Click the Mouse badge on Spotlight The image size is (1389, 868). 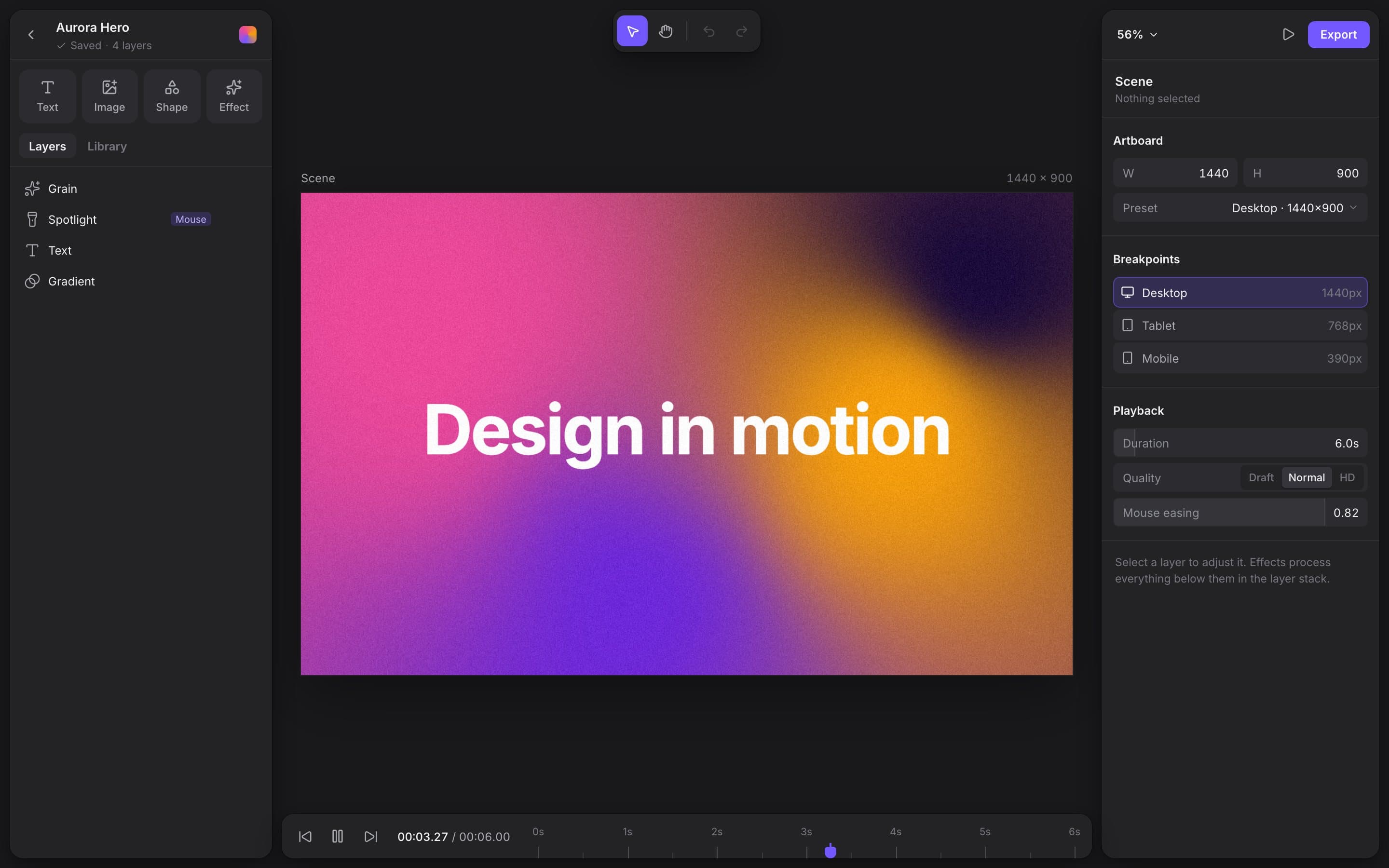pyautogui.click(x=191, y=219)
